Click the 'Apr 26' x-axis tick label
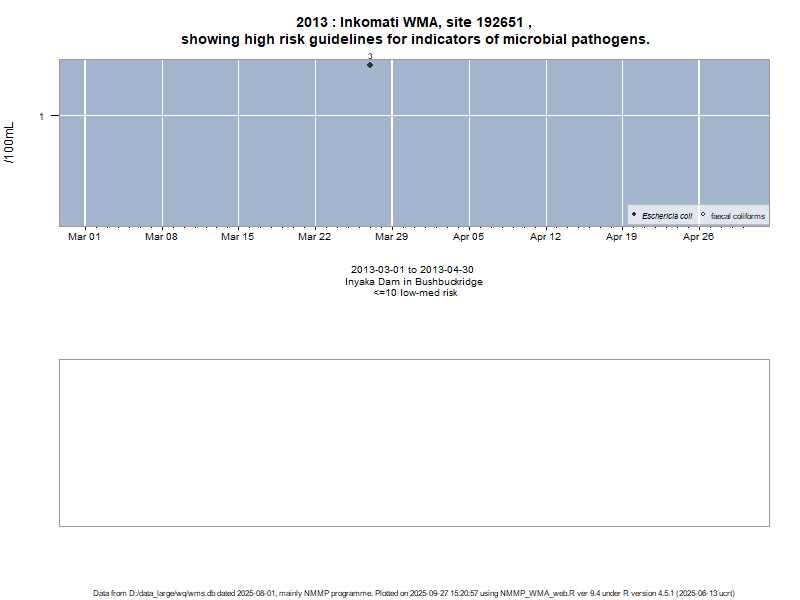 698,237
